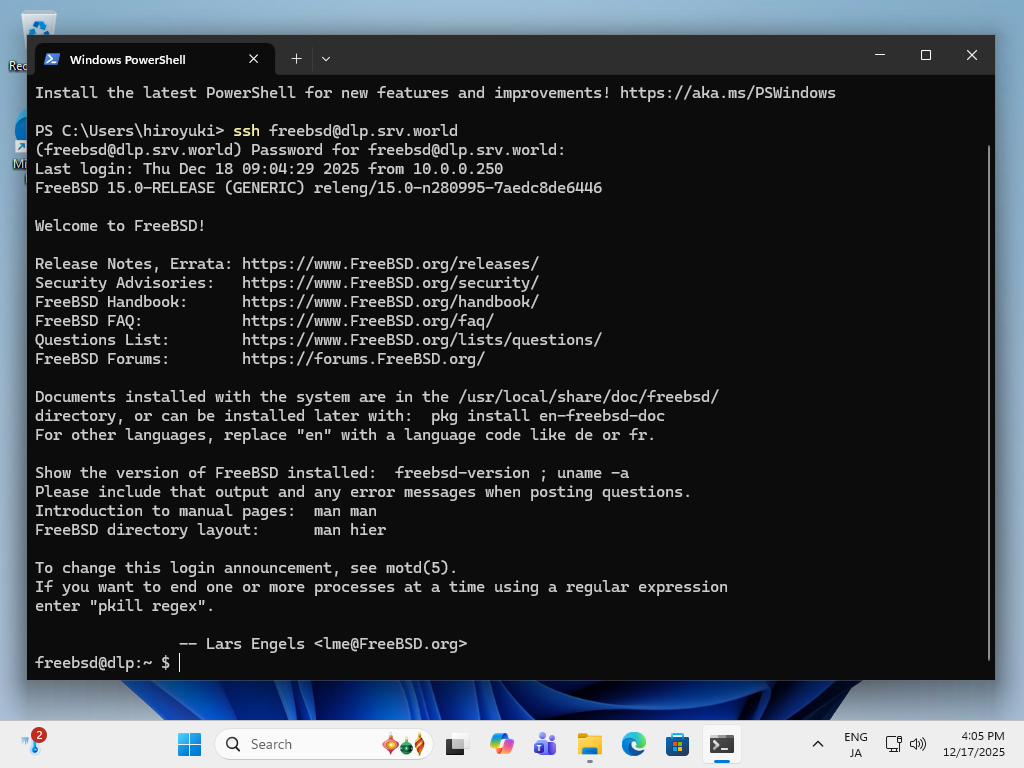Screen dimensions: 1024x768
Task: Click the Windows Start button
Action: tap(189, 744)
